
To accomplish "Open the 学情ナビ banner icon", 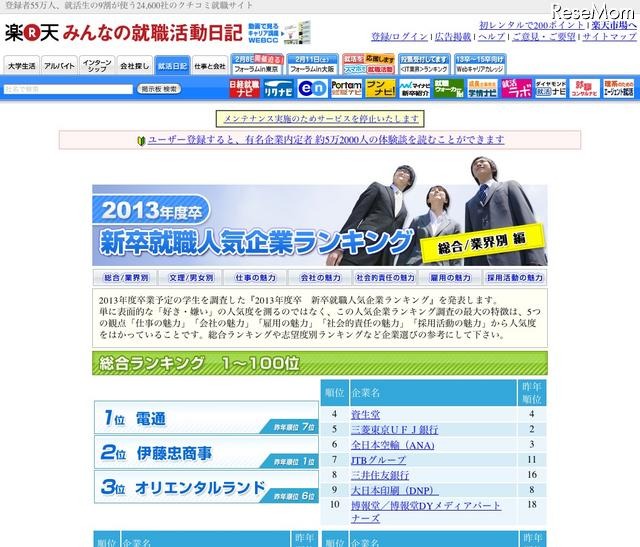I will click(x=482, y=88).
